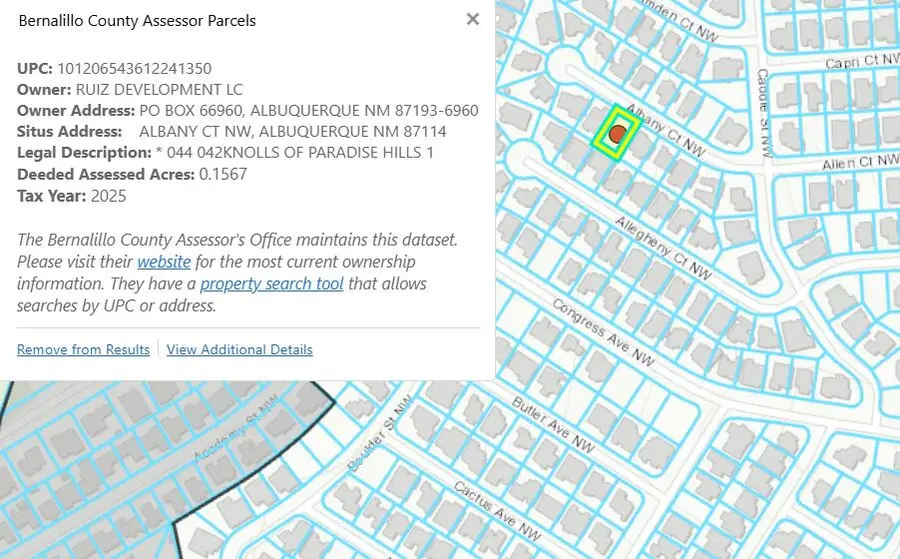Image resolution: width=900 pixels, height=559 pixels.
Task: Select the Congress Ave NW street label
Action: coord(603,332)
